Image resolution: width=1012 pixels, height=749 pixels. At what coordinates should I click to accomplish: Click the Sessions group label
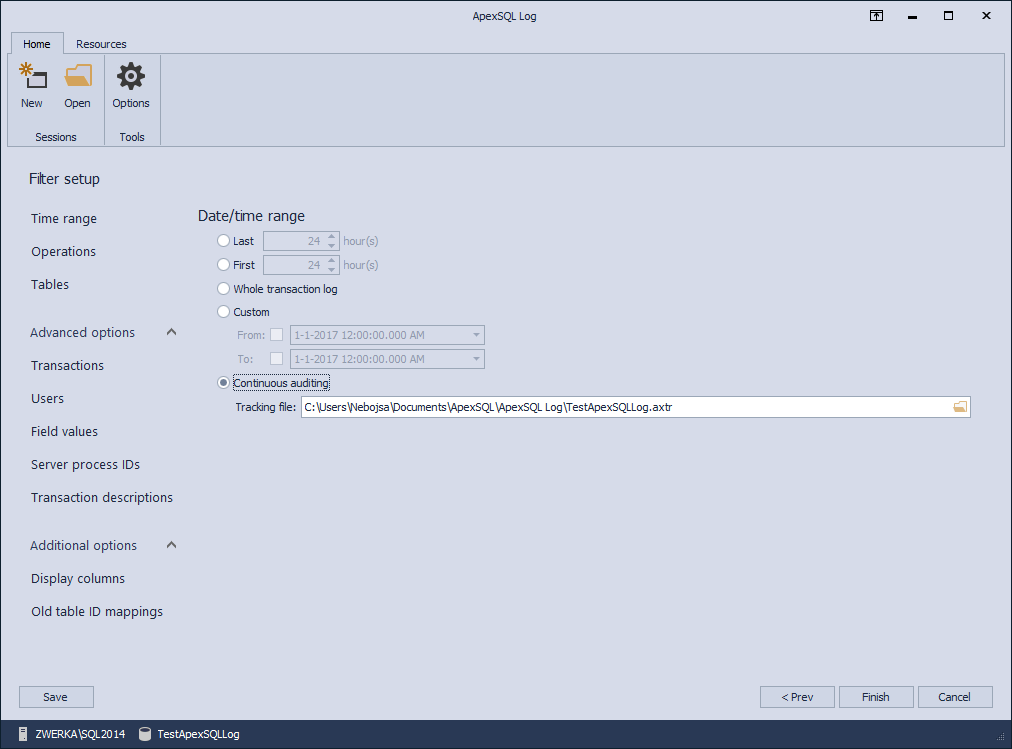[56, 137]
